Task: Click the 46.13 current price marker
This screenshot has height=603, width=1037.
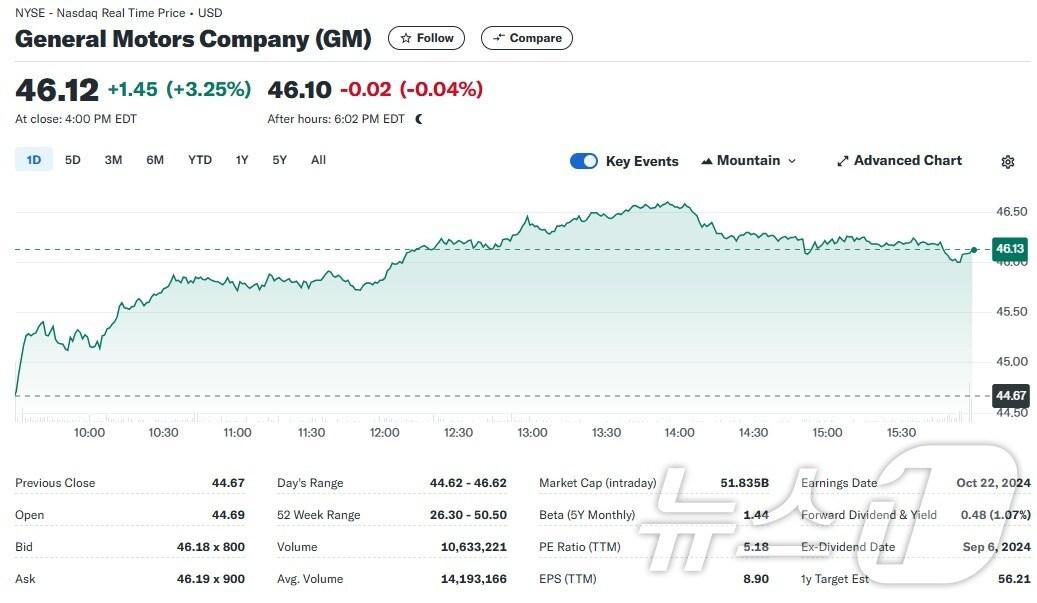Action: (1010, 249)
